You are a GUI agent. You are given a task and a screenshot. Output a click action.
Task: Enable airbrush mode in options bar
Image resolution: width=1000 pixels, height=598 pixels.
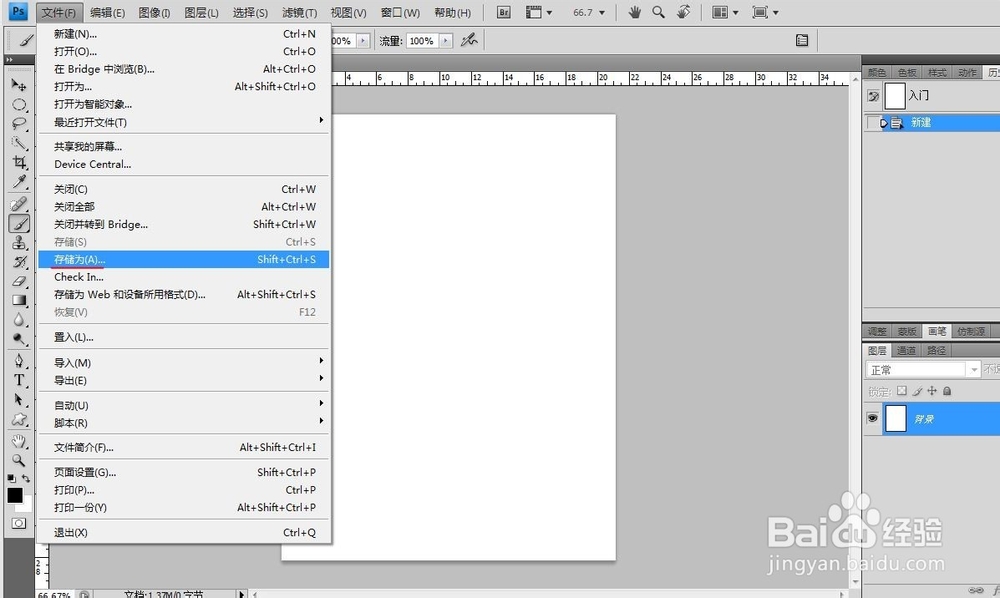point(469,40)
